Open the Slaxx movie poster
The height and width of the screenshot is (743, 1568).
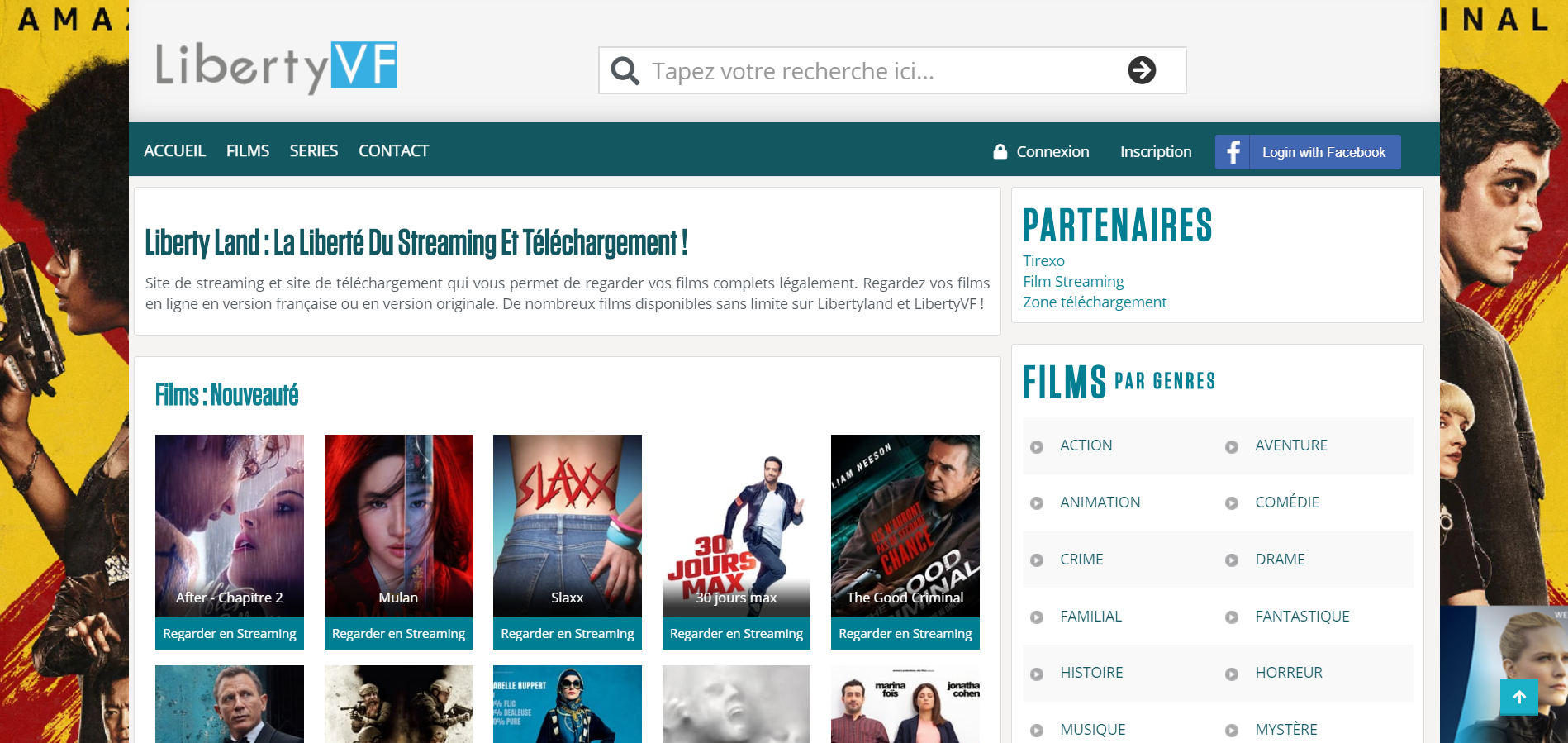[568, 526]
